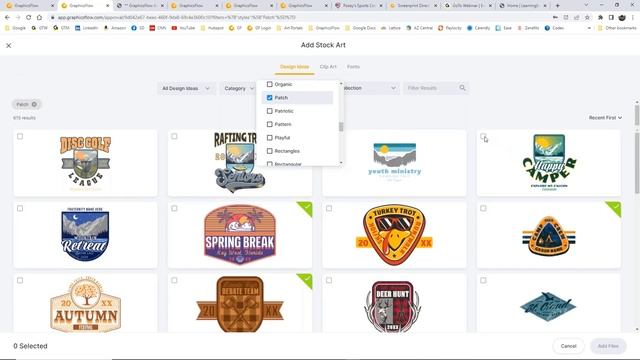The height and width of the screenshot is (360, 640).
Task: Show hidden bookmarks overflow arrow
Action: pos(589,28)
